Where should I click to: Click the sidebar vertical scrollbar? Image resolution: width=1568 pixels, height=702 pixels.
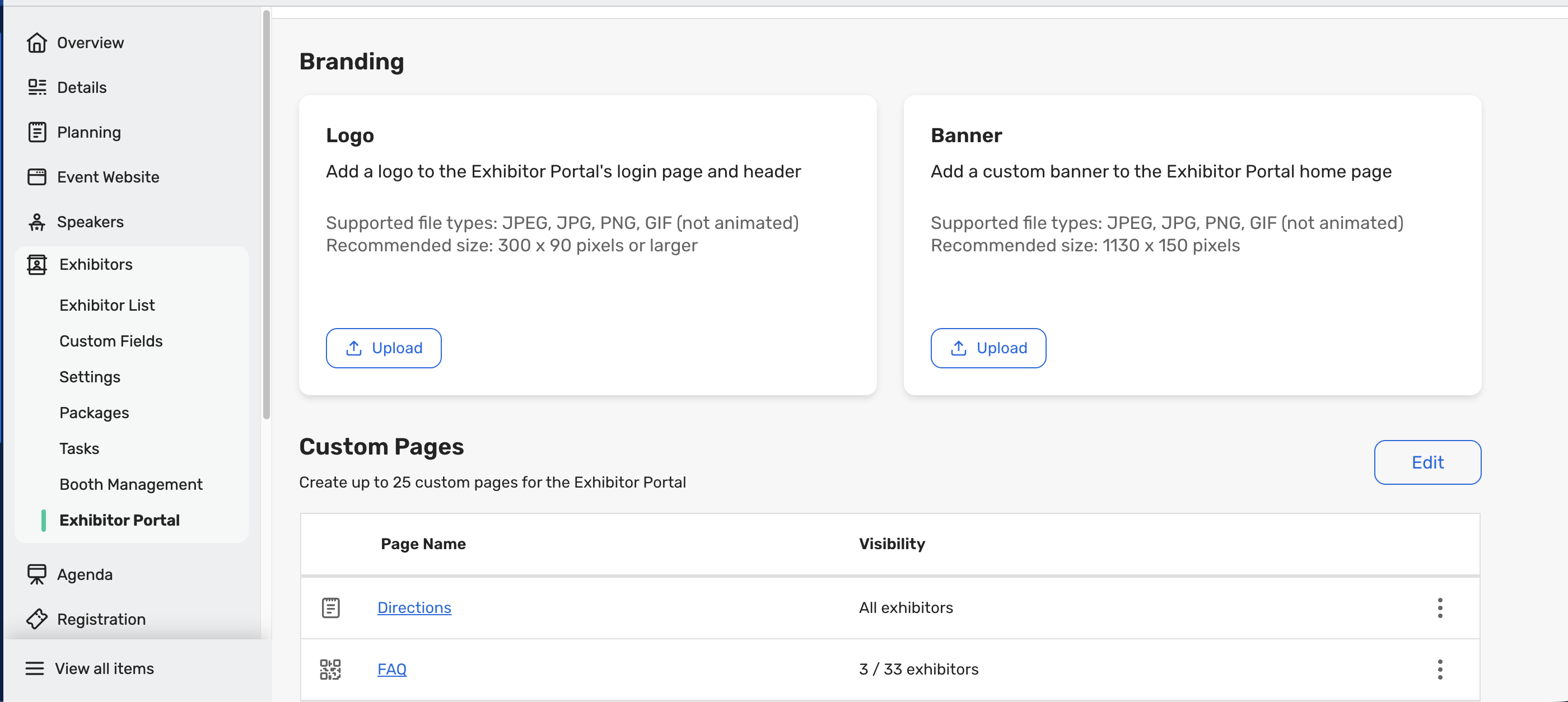coord(266,213)
